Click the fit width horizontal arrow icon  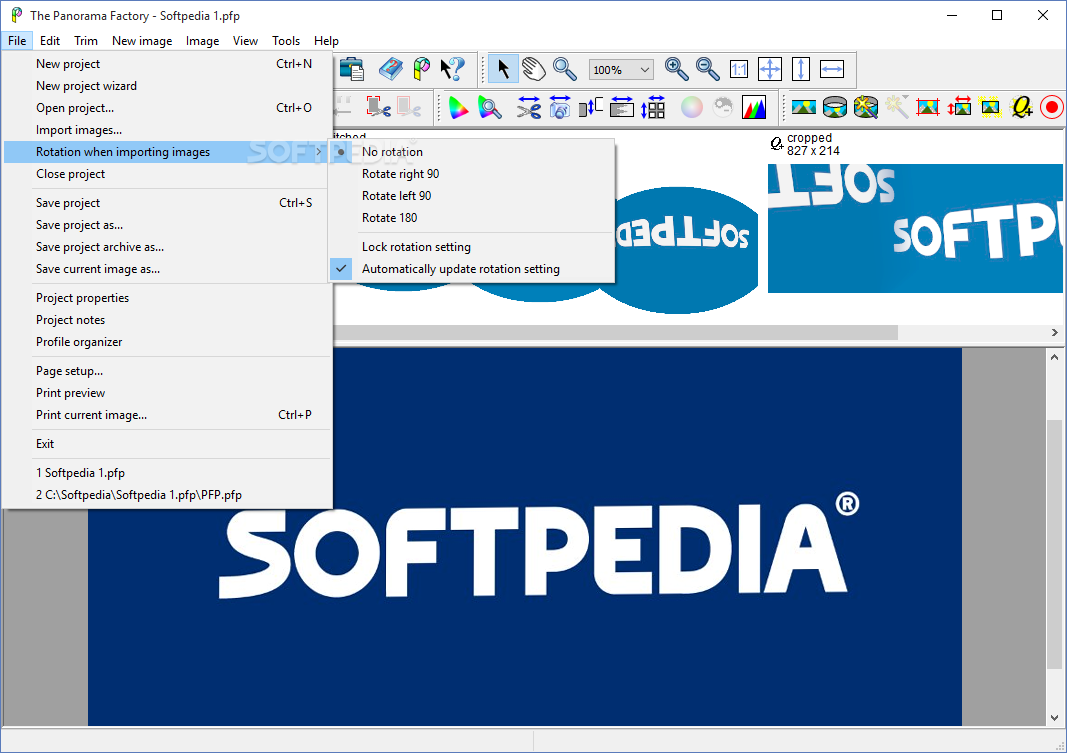(x=832, y=69)
